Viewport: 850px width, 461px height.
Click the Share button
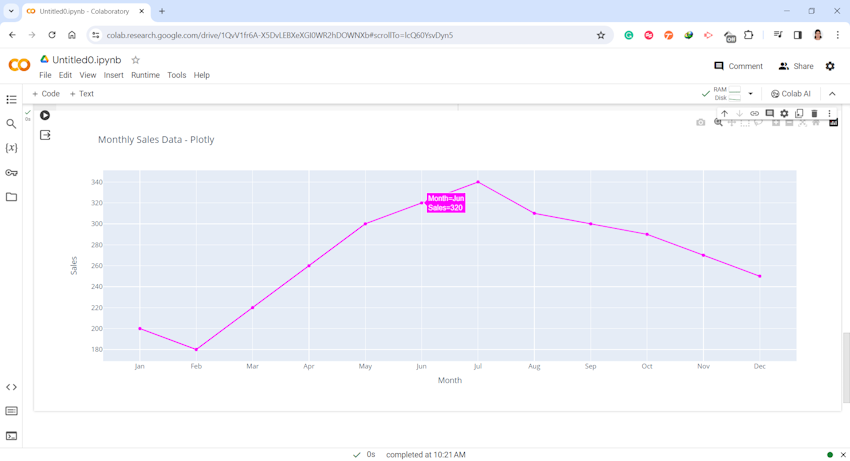click(x=796, y=66)
